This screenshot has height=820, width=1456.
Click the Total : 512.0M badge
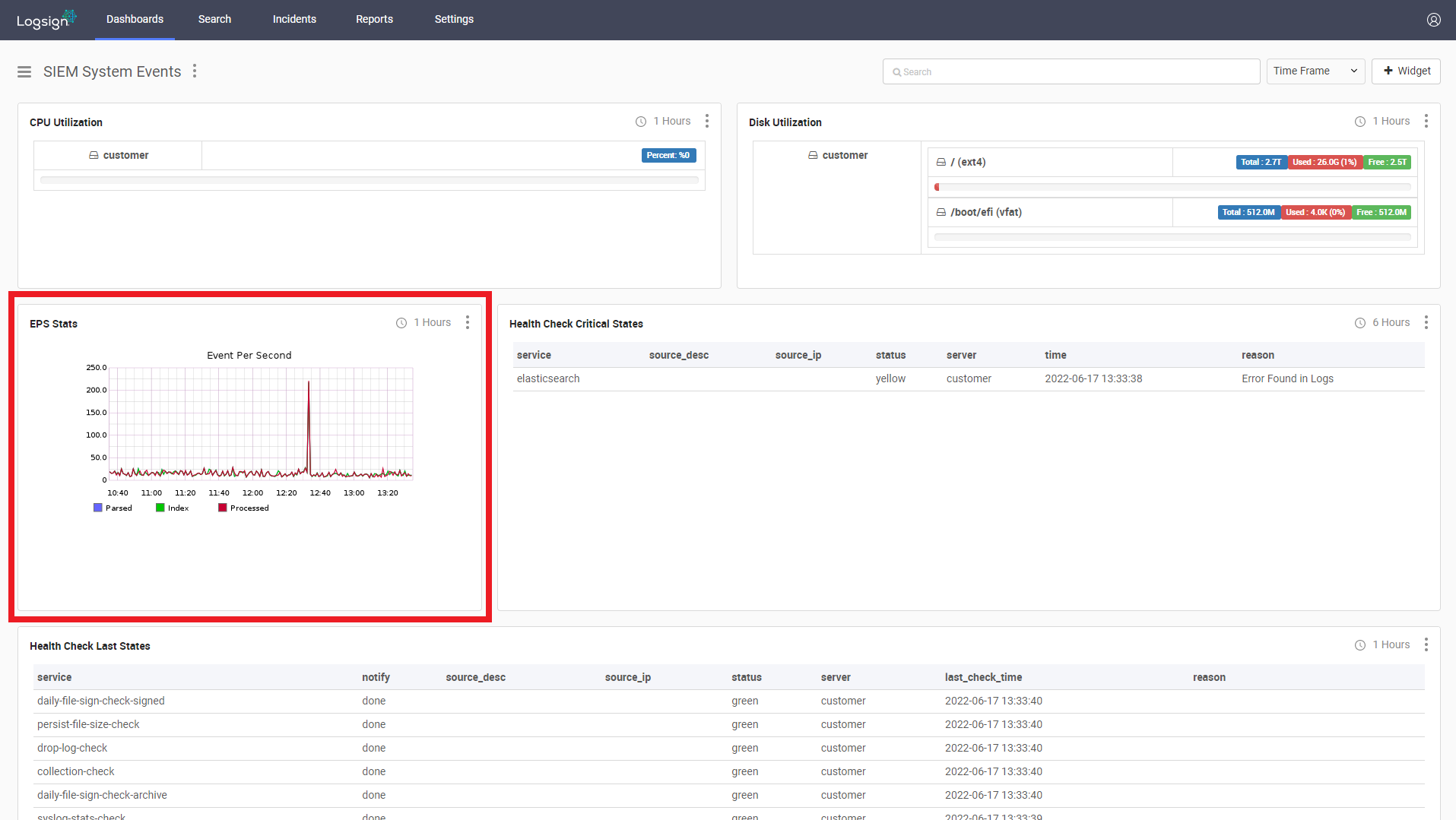(1248, 212)
